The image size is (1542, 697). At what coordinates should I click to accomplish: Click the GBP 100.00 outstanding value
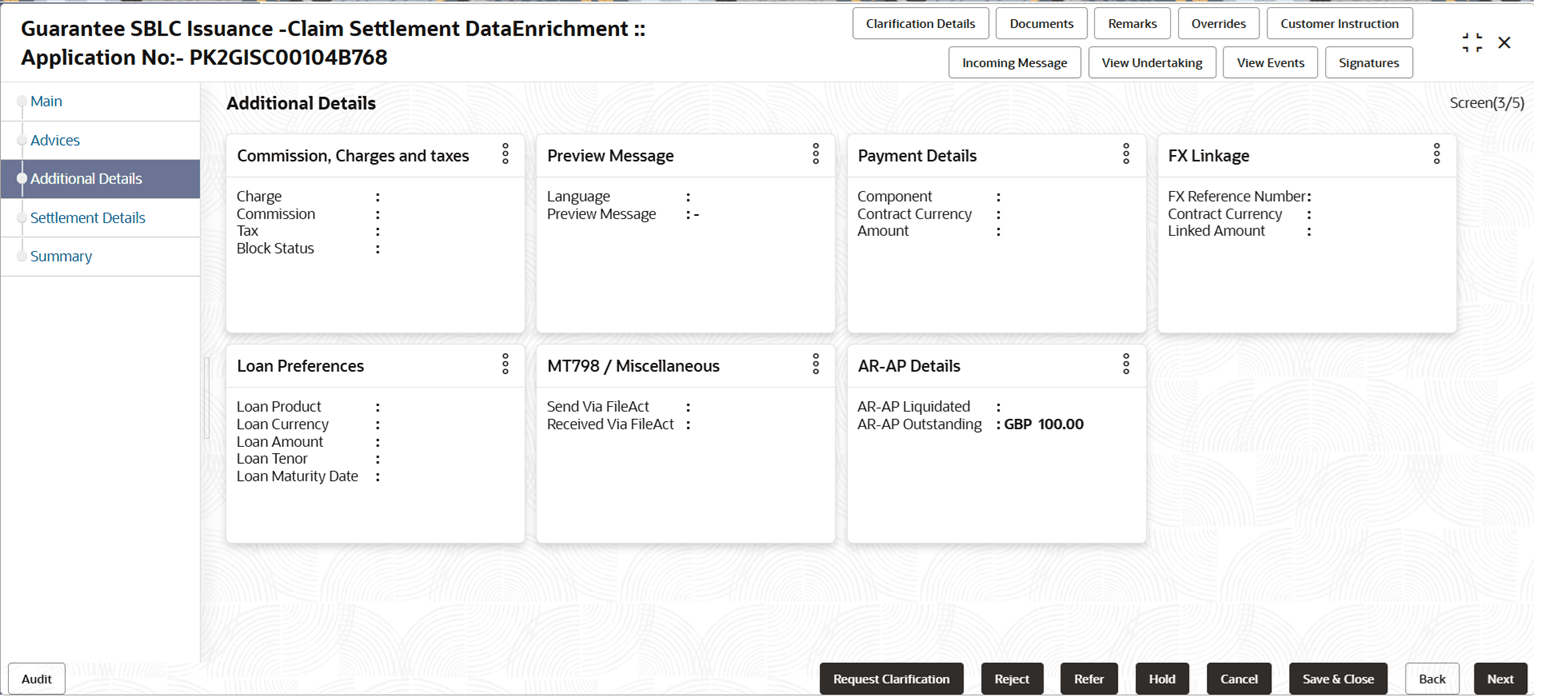pos(1044,424)
